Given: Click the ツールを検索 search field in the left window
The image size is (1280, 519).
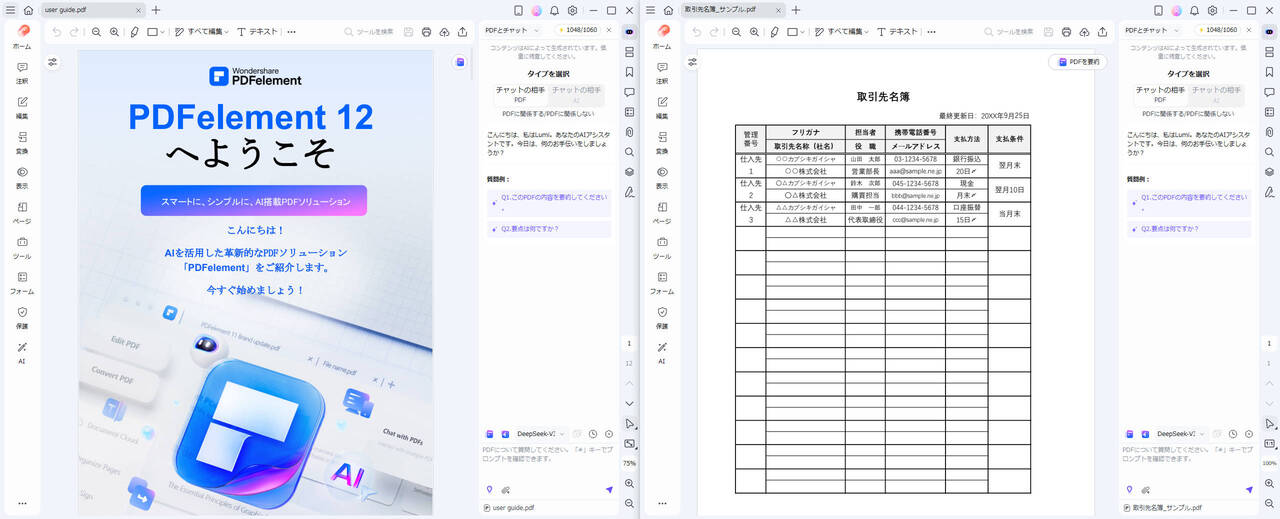Looking at the screenshot, I should point(370,32).
